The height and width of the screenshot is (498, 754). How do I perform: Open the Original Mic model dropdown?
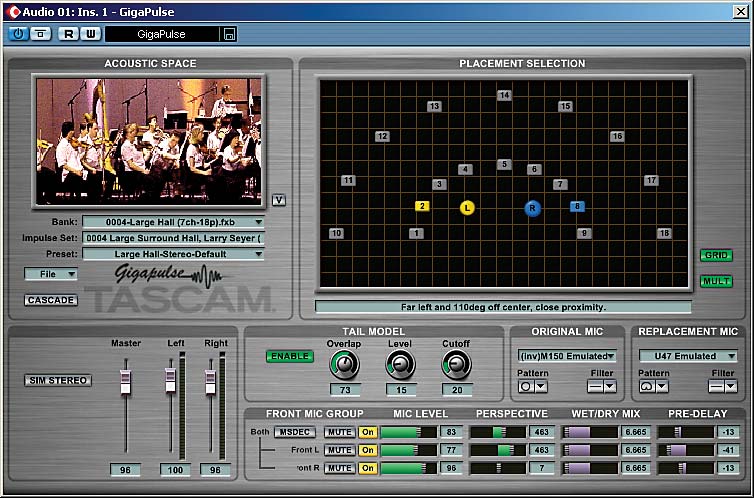(567, 356)
